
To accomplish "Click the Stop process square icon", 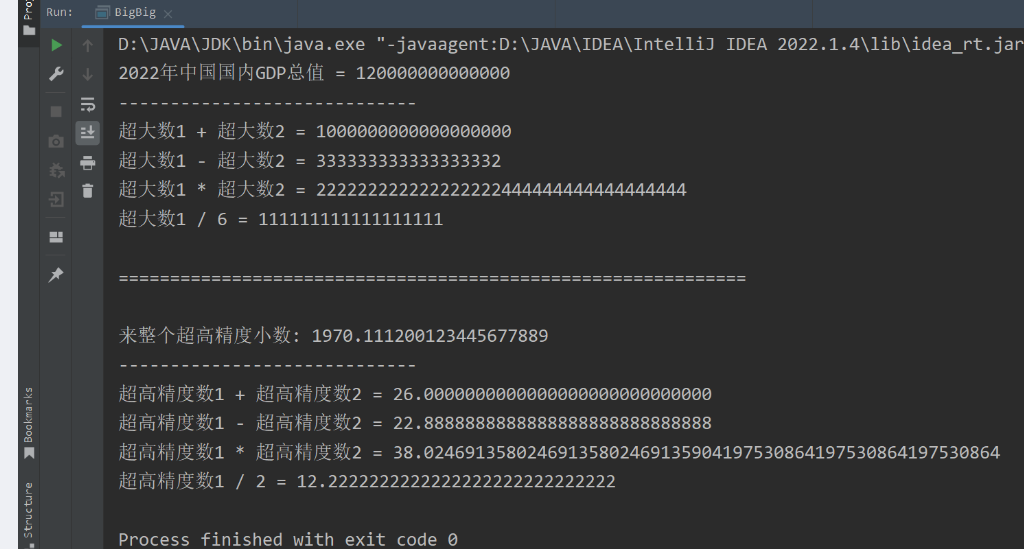I will [56, 112].
